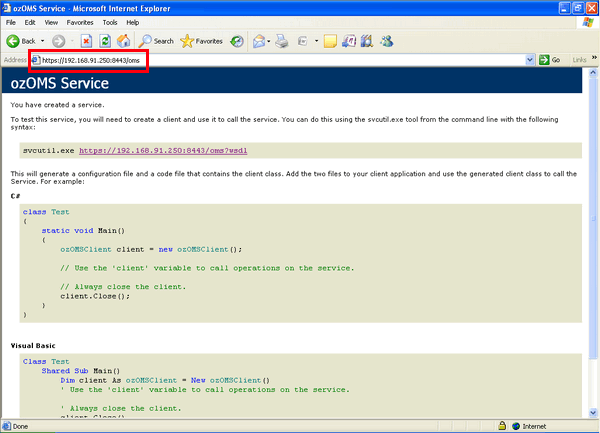The height and width of the screenshot is (433, 600).
Task: Click the page icon beside the URL
Action: (x=36, y=60)
